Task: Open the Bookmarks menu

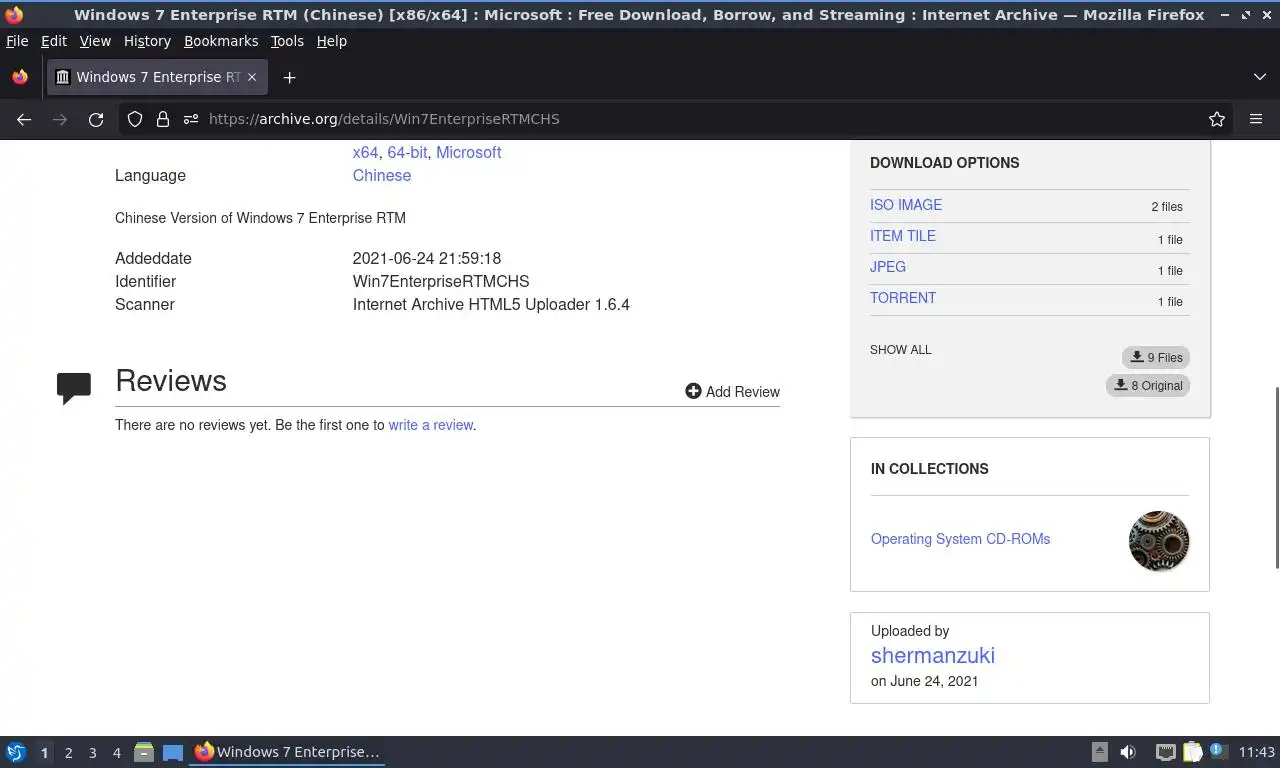Action: [x=221, y=41]
